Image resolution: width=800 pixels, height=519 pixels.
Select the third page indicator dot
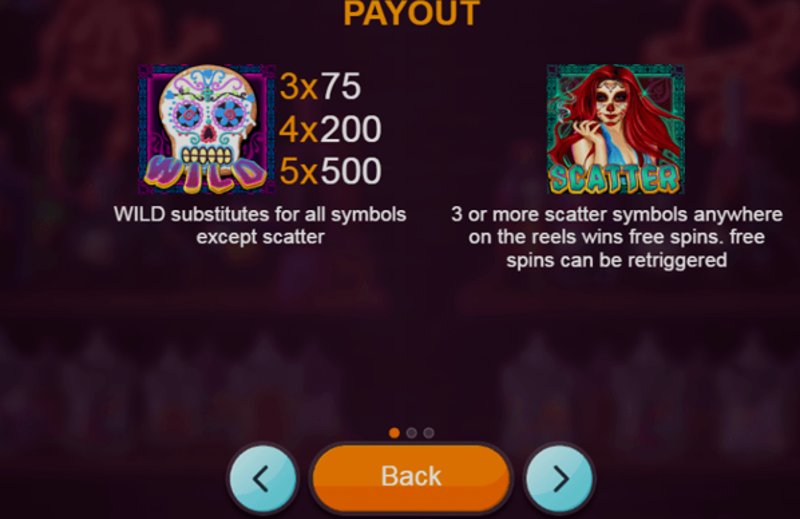click(429, 433)
